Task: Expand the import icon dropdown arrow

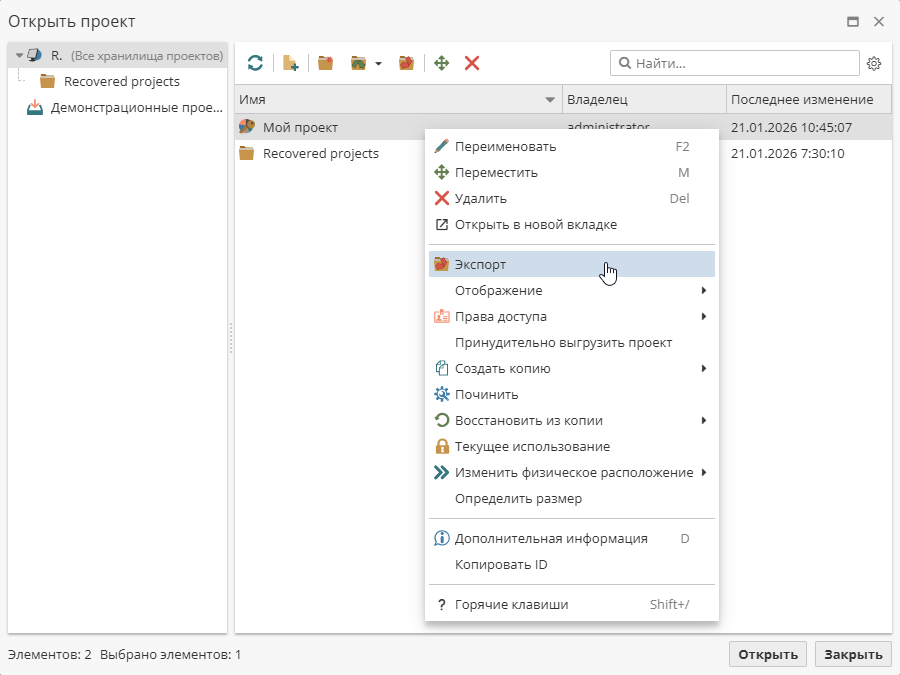Action: point(376,62)
